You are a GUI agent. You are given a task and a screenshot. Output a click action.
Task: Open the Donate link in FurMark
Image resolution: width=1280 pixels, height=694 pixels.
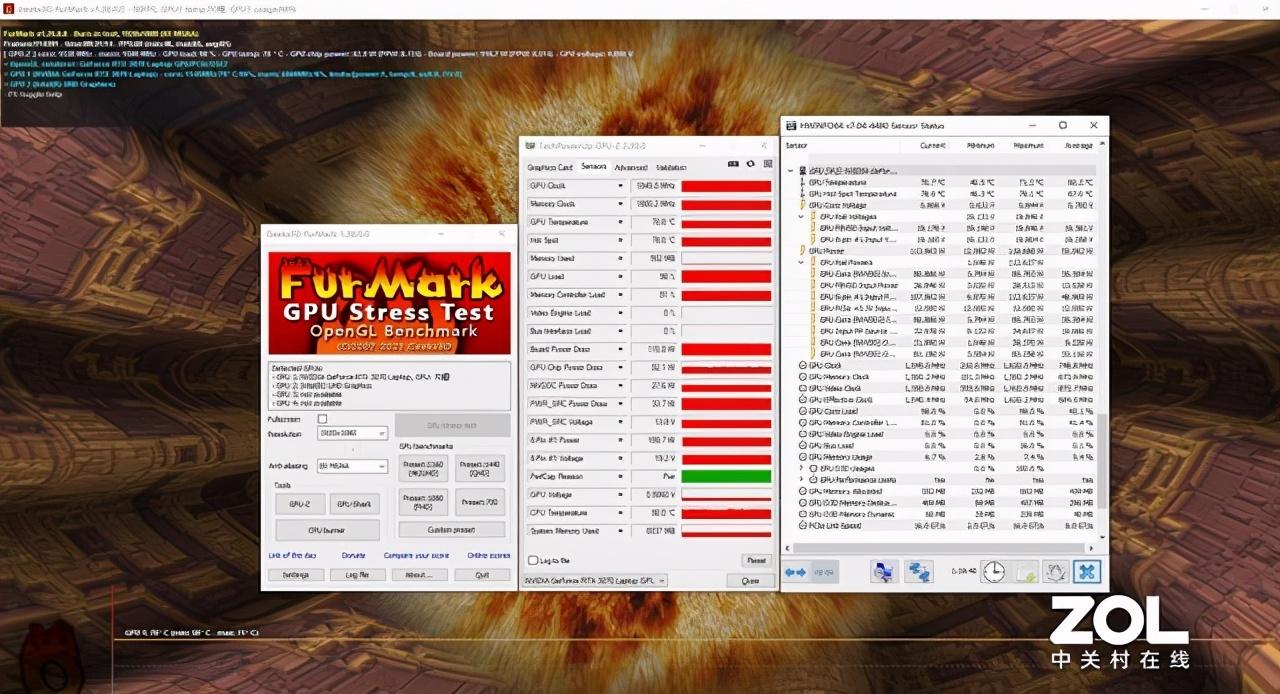pyautogui.click(x=353, y=555)
